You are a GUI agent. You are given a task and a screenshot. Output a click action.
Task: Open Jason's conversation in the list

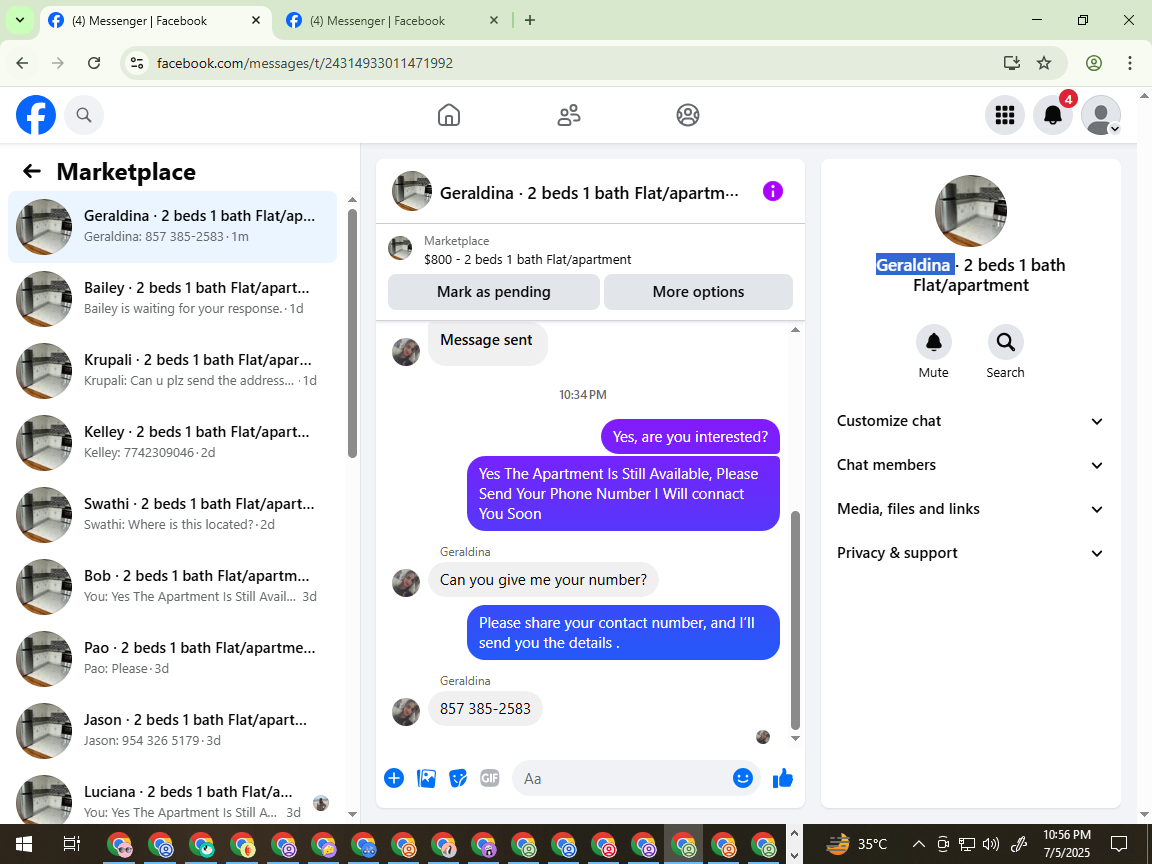tap(173, 730)
